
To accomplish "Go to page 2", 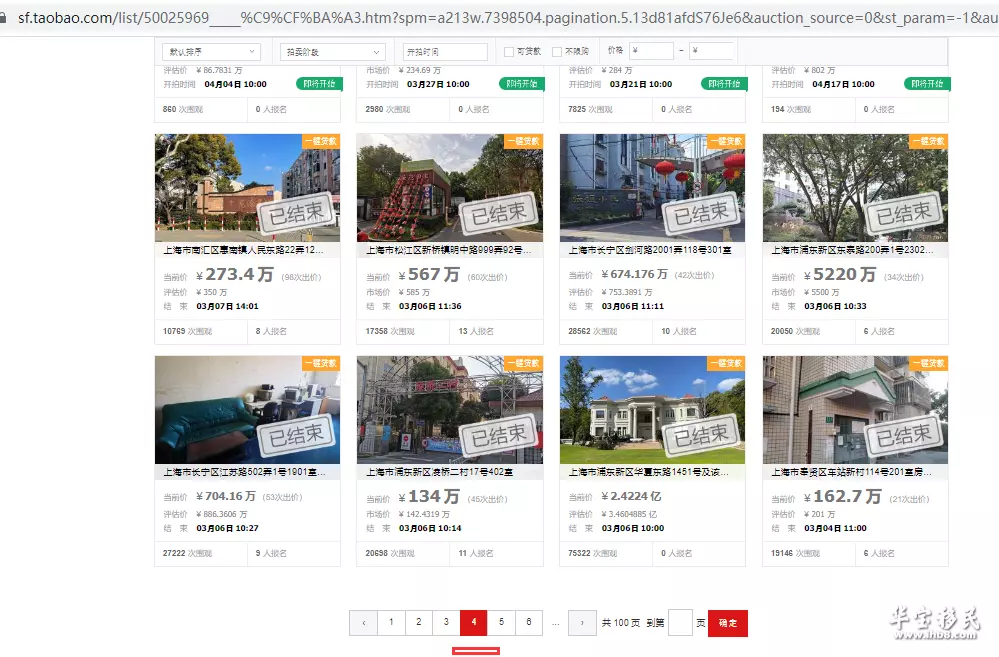I will [x=419, y=623].
